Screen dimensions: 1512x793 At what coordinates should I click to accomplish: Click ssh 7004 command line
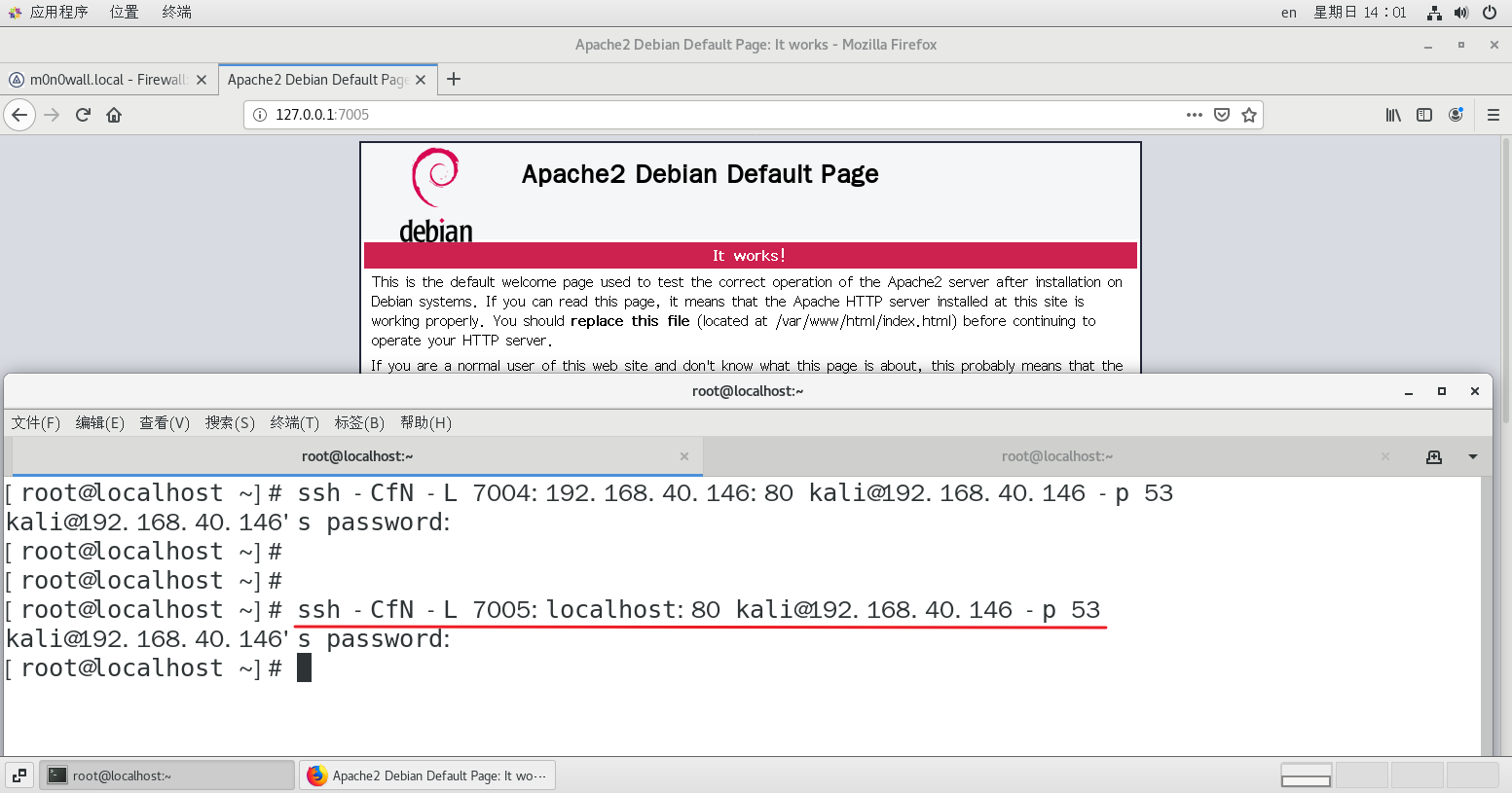[x=735, y=493]
